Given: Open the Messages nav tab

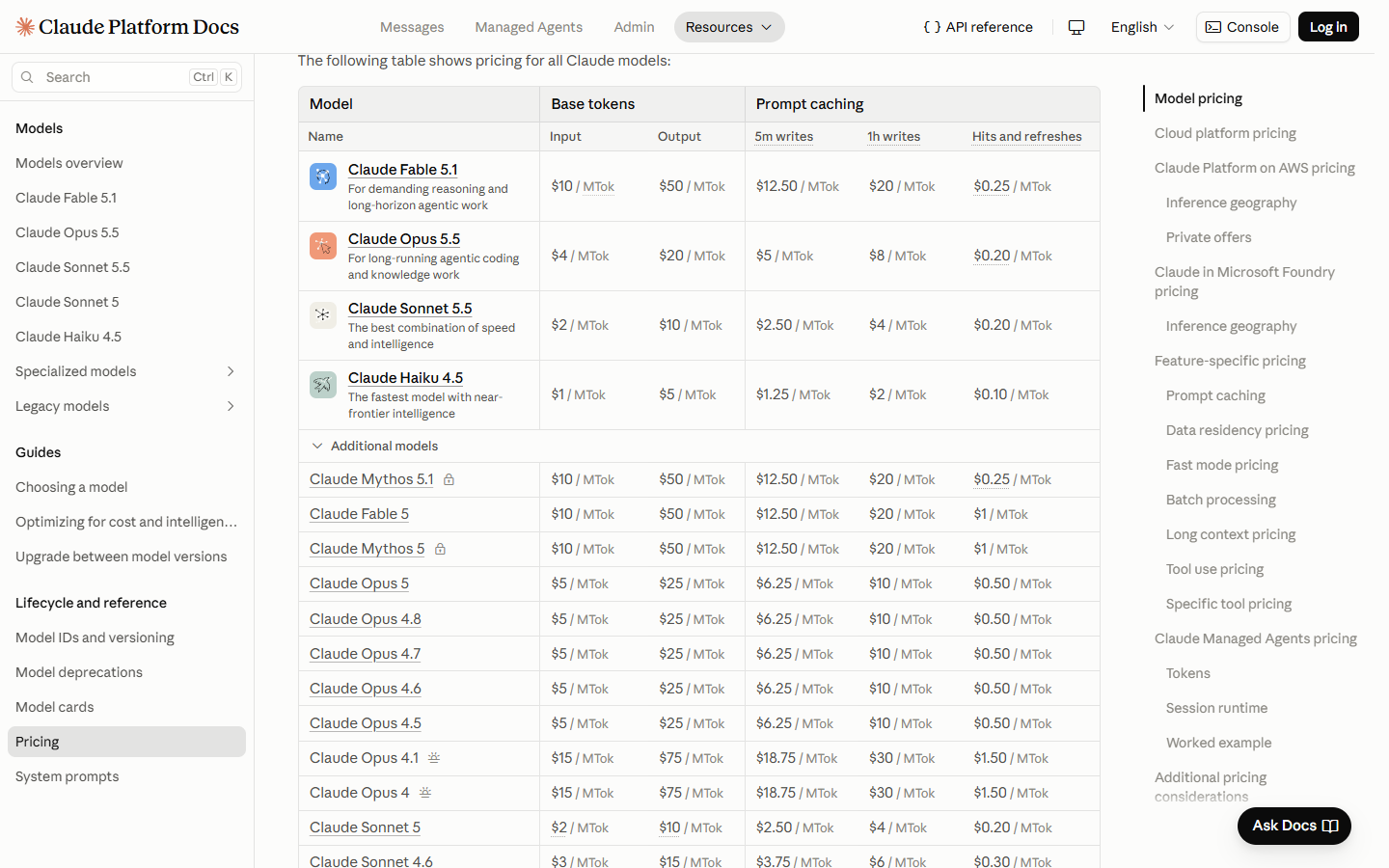Looking at the screenshot, I should [412, 27].
